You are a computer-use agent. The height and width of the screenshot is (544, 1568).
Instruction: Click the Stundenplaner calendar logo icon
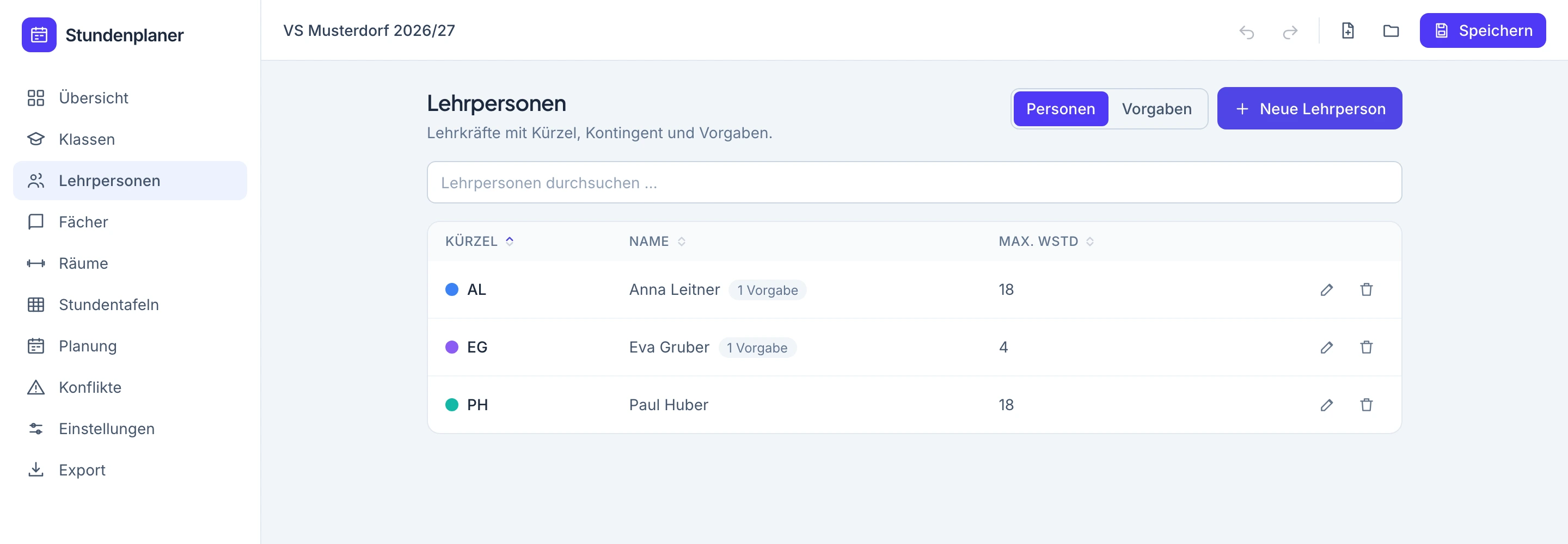pyautogui.click(x=39, y=35)
